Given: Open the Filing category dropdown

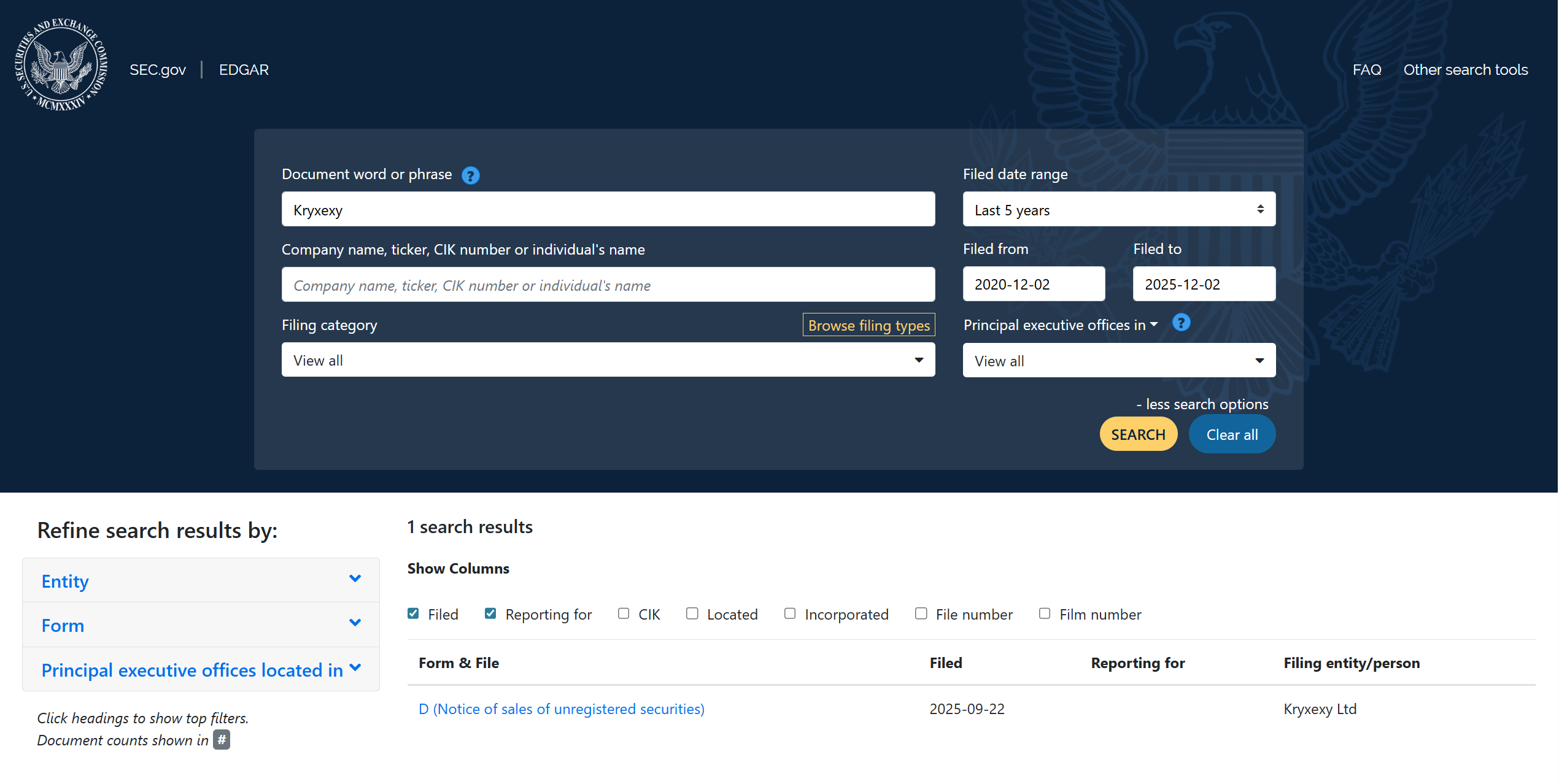Looking at the screenshot, I should point(608,360).
